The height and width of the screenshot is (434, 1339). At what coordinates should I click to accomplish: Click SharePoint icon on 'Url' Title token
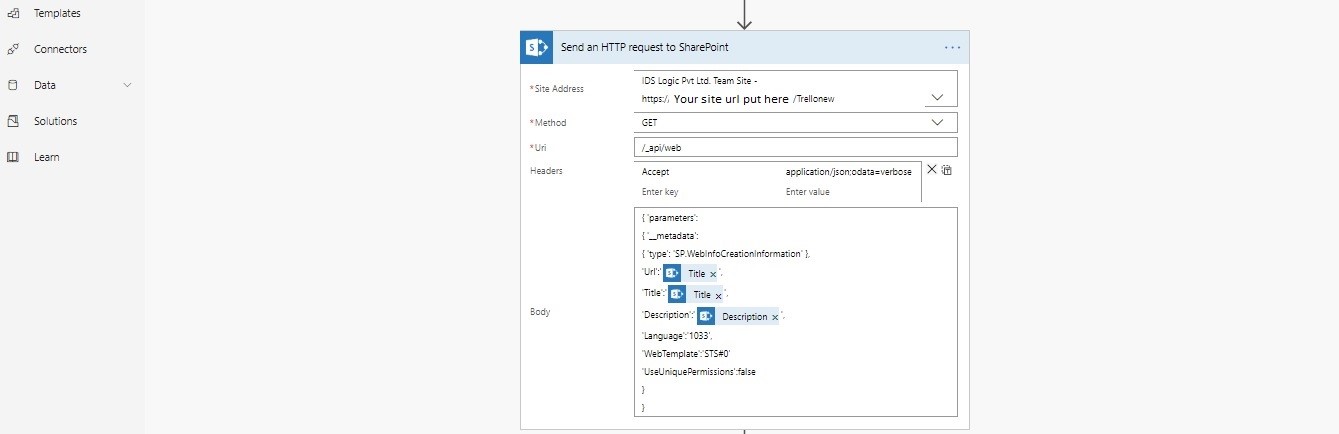coord(672,273)
